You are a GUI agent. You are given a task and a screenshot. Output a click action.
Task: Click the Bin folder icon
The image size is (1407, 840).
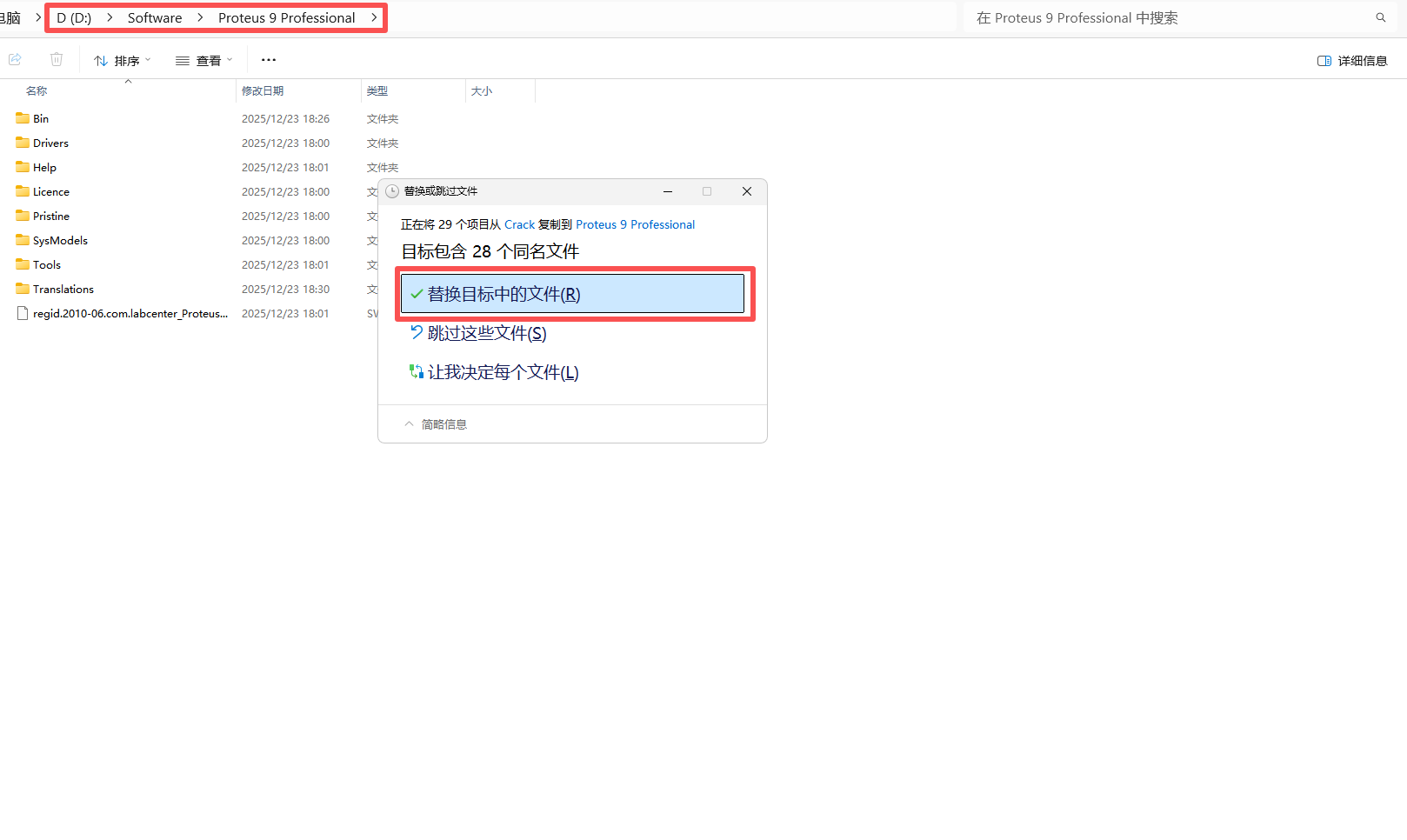click(23, 118)
